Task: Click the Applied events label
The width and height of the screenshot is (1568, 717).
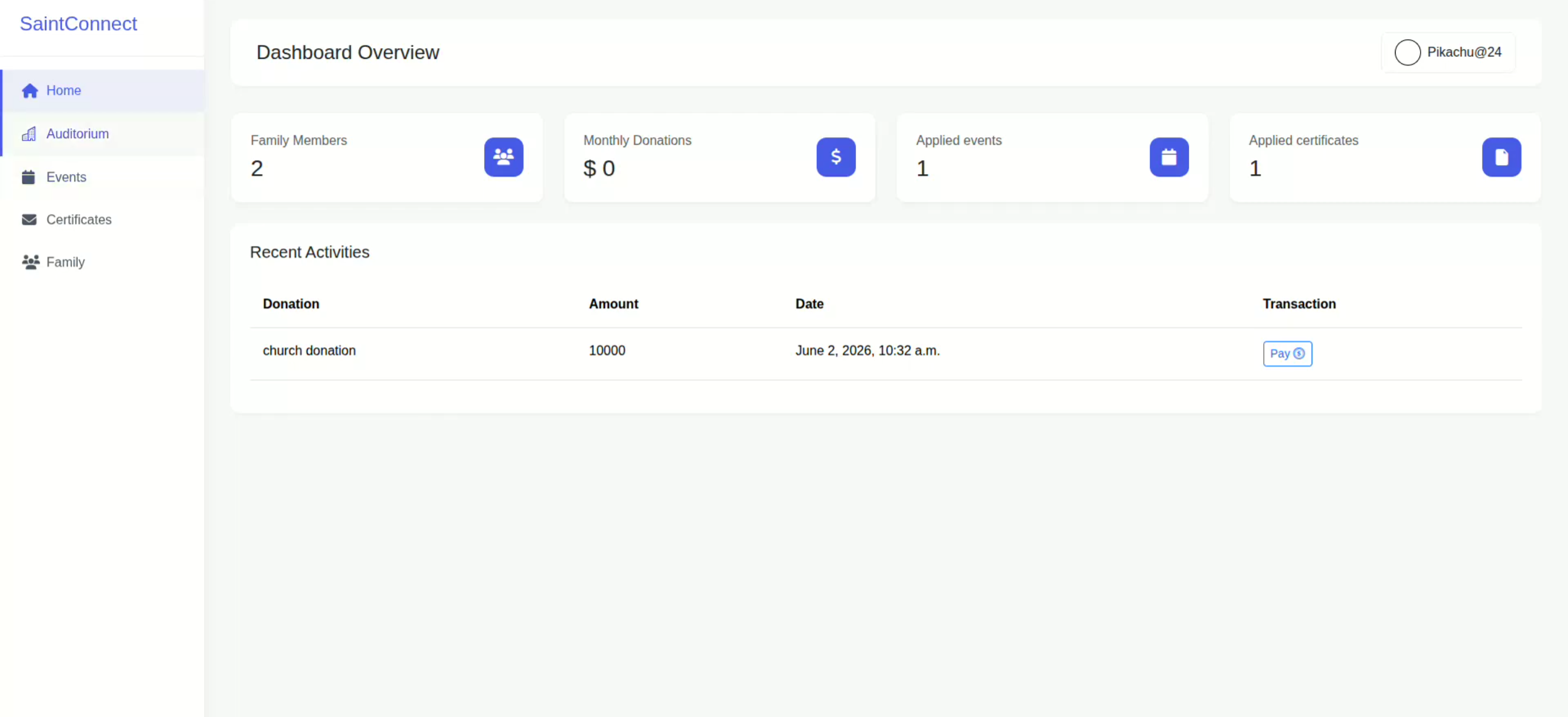Action: coord(959,141)
